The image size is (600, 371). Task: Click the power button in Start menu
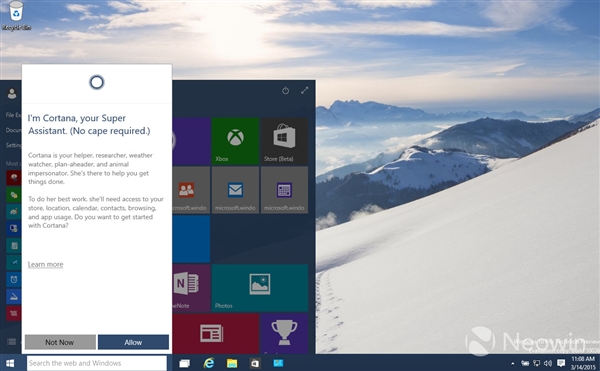[x=285, y=91]
